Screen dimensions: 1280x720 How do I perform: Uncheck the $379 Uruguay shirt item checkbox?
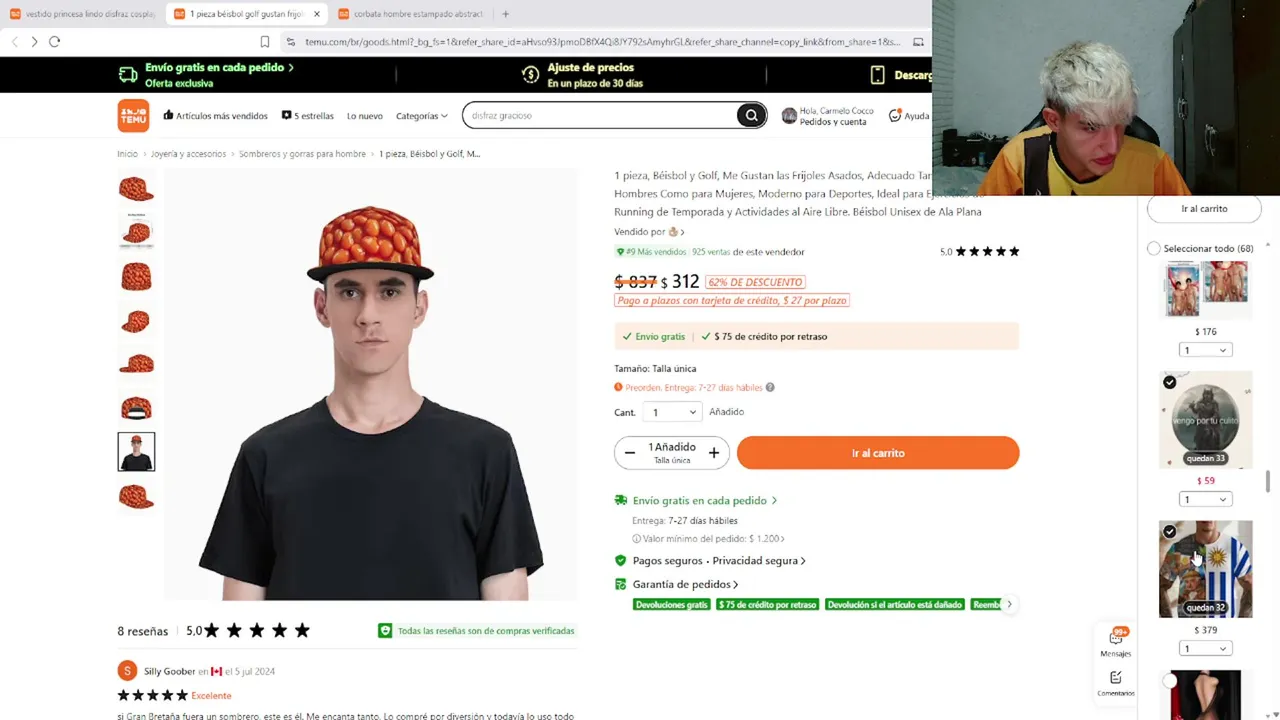pos(1169,531)
